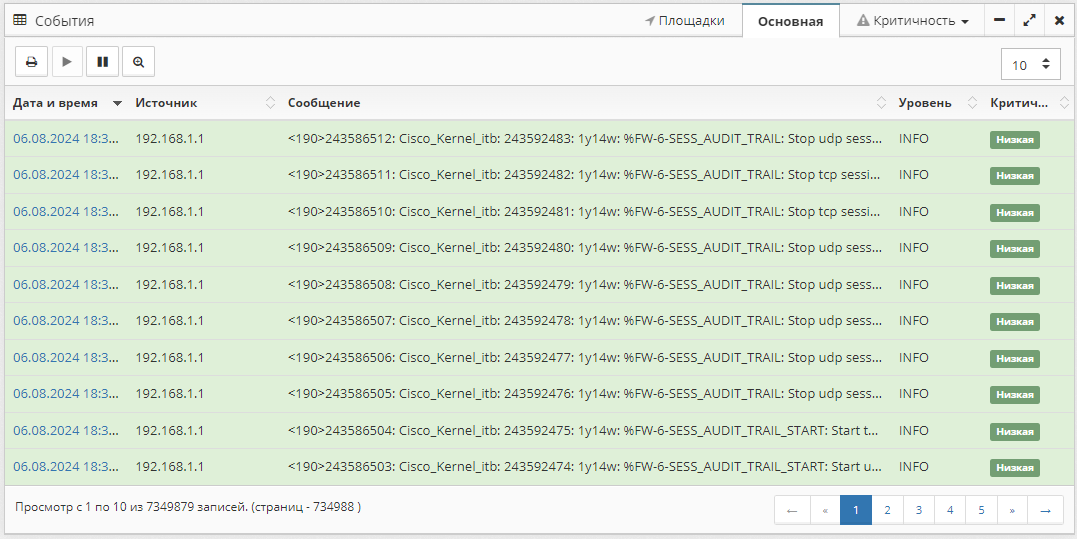The image size is (1077, 539).
Task: Click the table grid icon beside События
Action: click(x=20, y=20)
